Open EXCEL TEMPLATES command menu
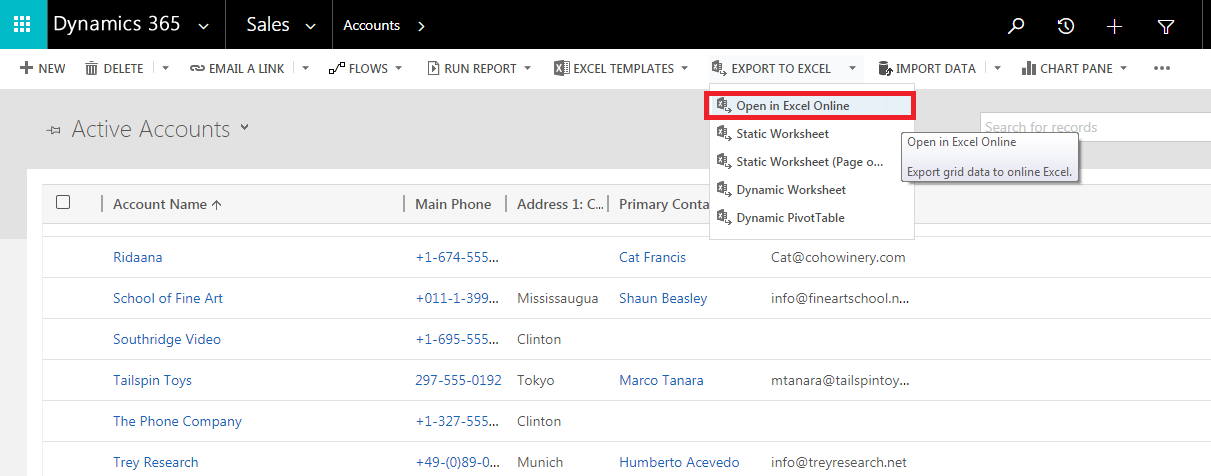Screen dimensions: 1211x476 click(x=620, y=69)
